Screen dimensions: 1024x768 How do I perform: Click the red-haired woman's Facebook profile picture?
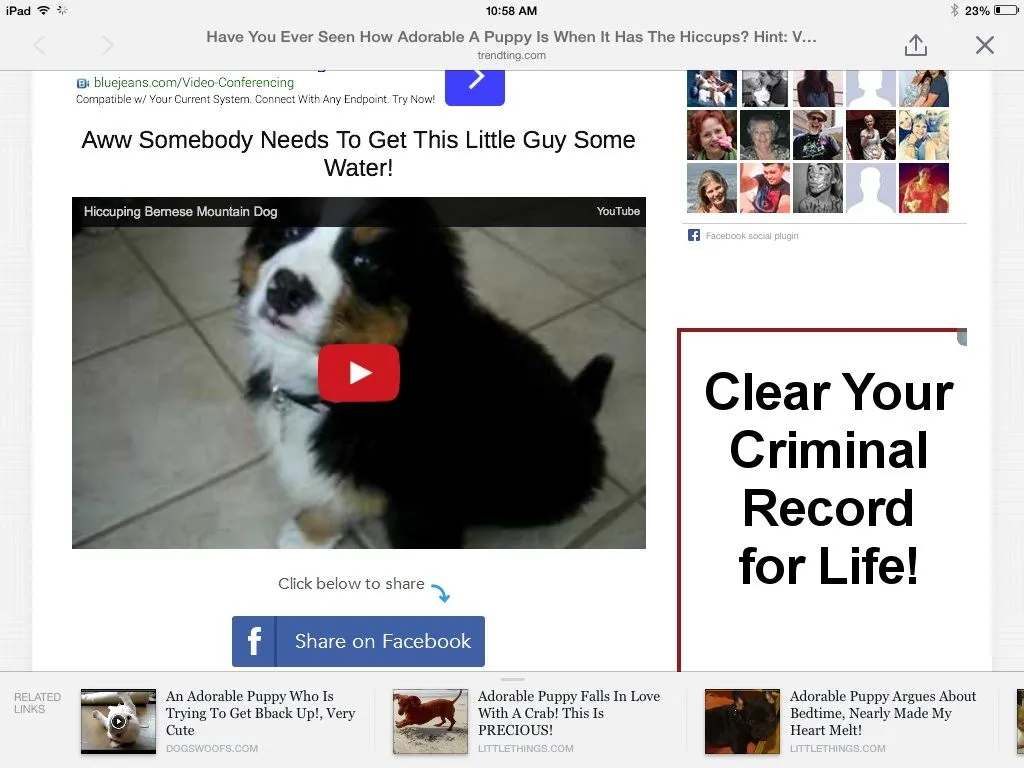(712, 135)
